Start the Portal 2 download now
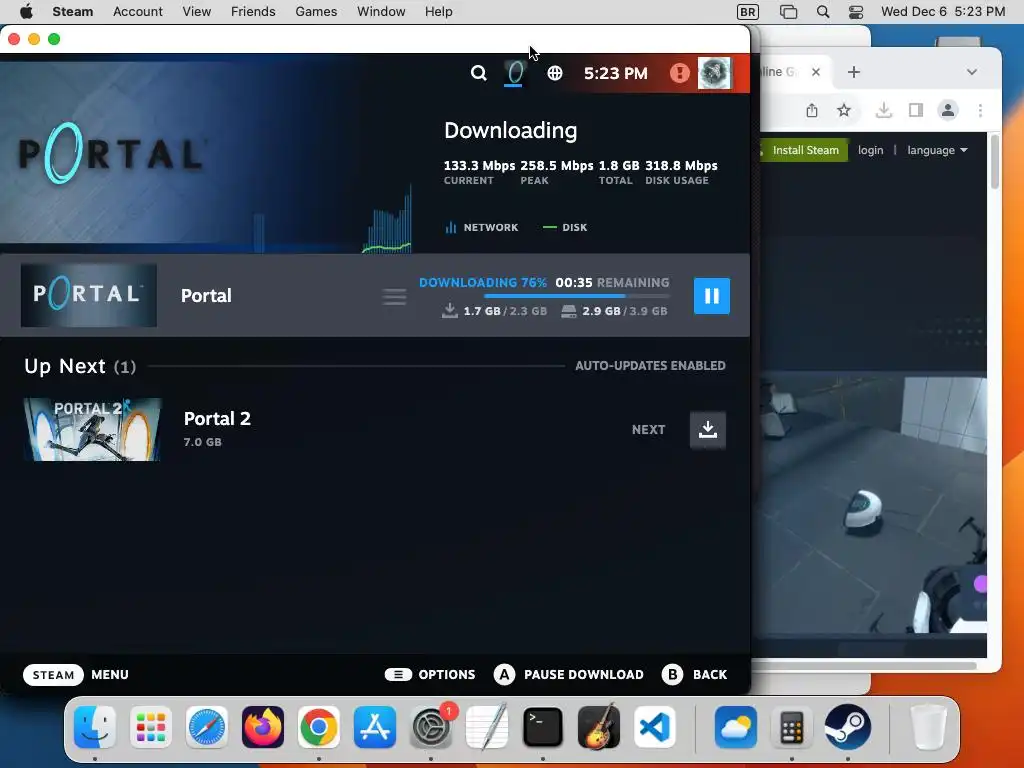 [708, 429]
